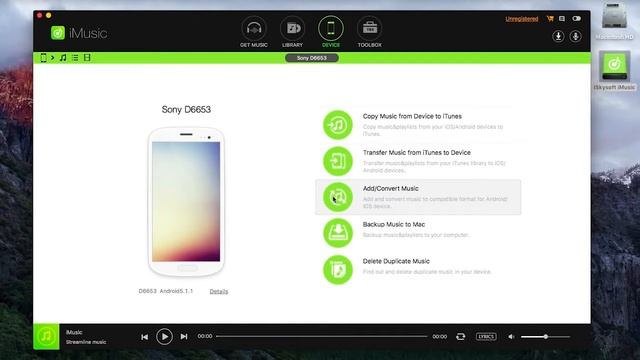The height and width of the screenshot is (360, 640).
Task: Click the iMusic logo icon
Action: 58,33
